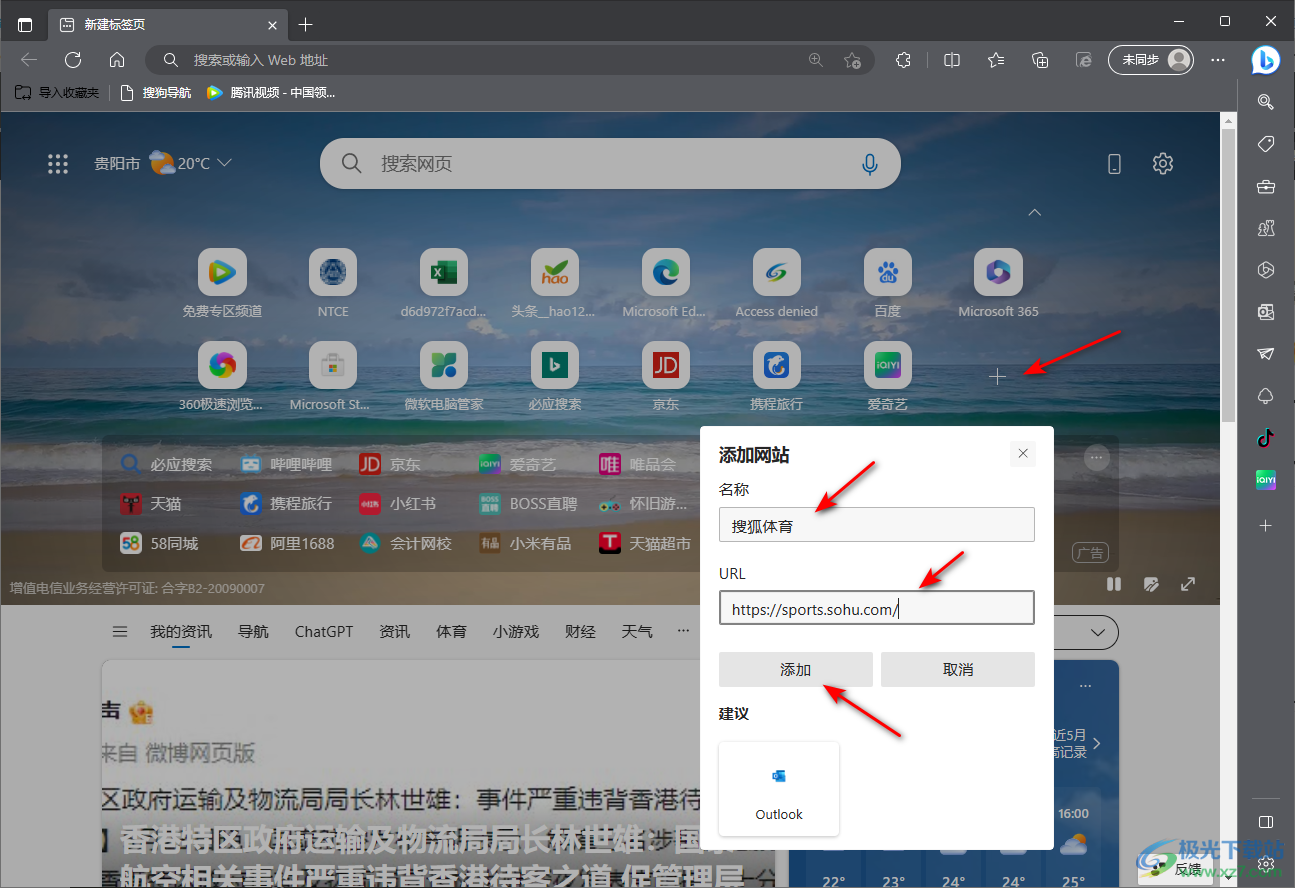Click 取消 button in dialog
1295x888 pixels.
958,670
